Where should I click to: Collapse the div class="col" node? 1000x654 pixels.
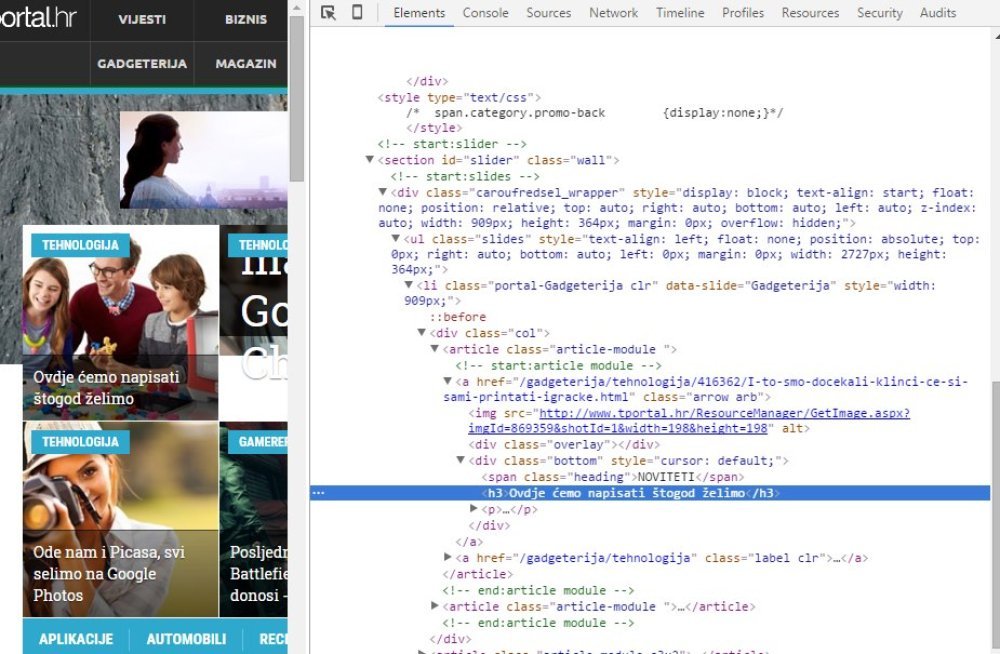422,332
